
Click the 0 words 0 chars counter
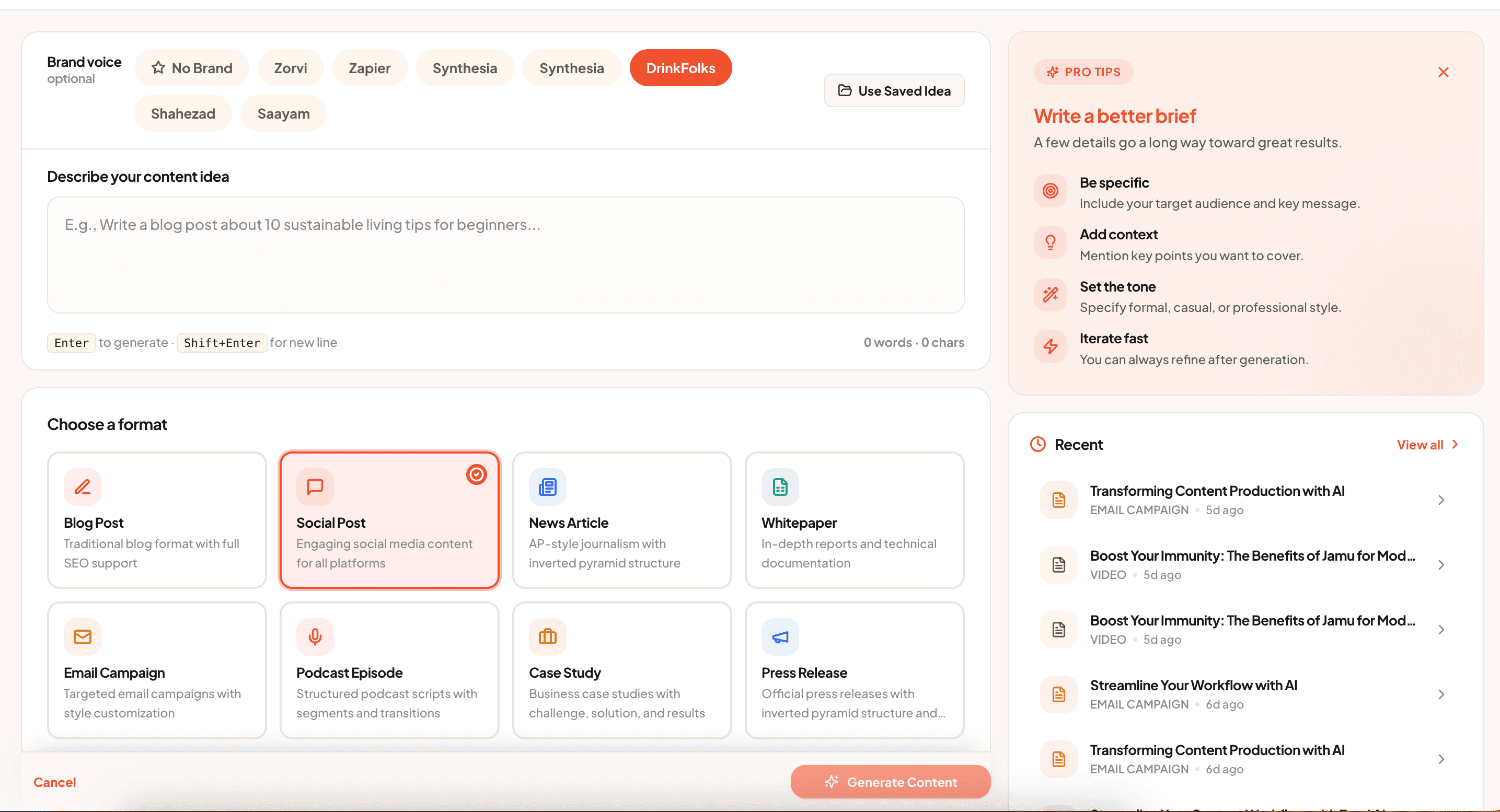(x=914, y=342)
